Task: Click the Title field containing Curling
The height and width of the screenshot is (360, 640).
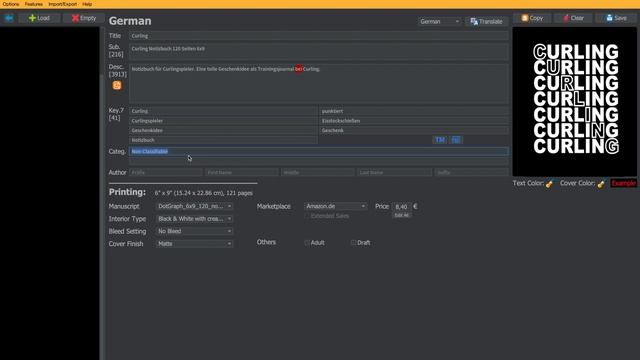Action: click(318, 36)
